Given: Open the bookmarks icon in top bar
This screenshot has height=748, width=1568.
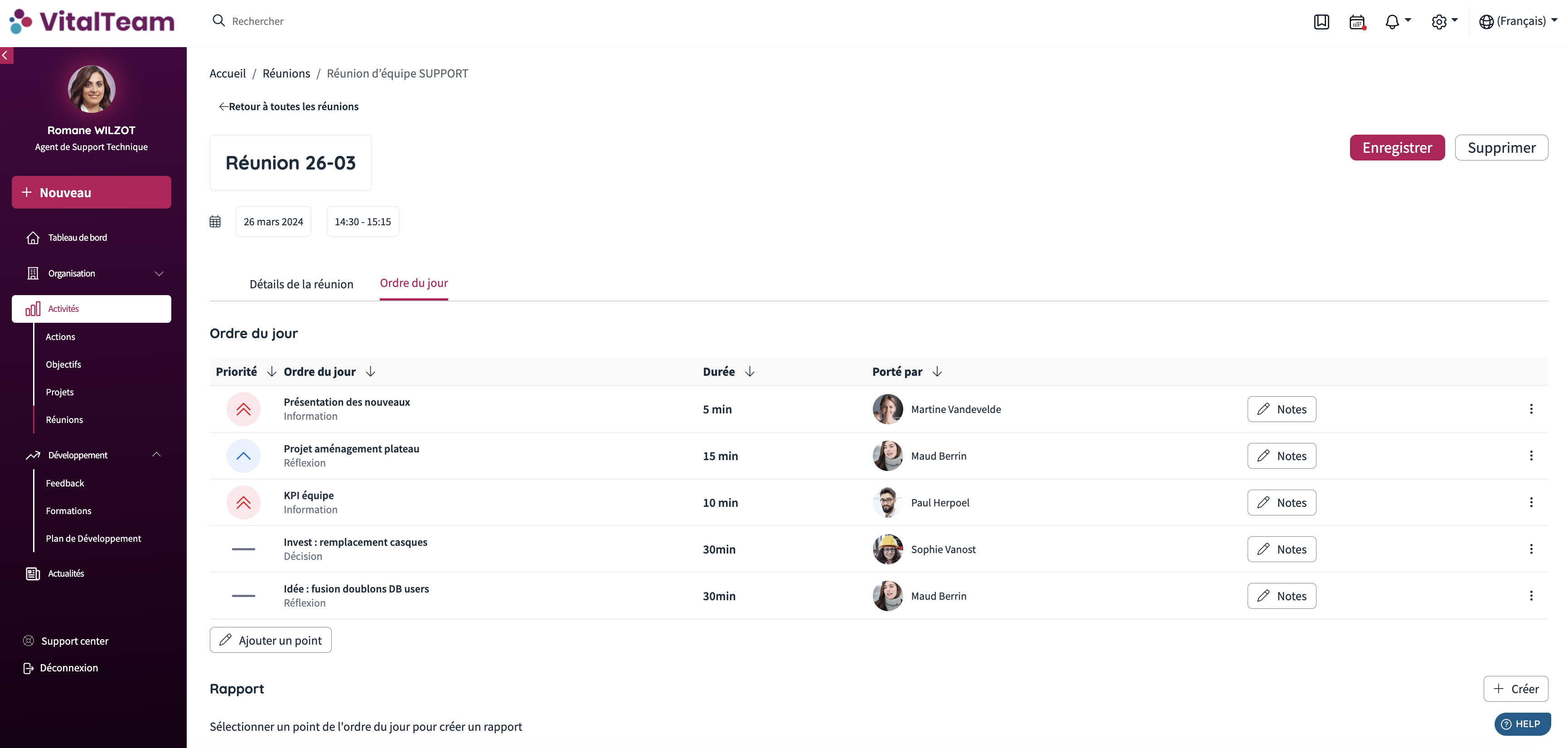Looking at the screenshot, I should 1321,21.
